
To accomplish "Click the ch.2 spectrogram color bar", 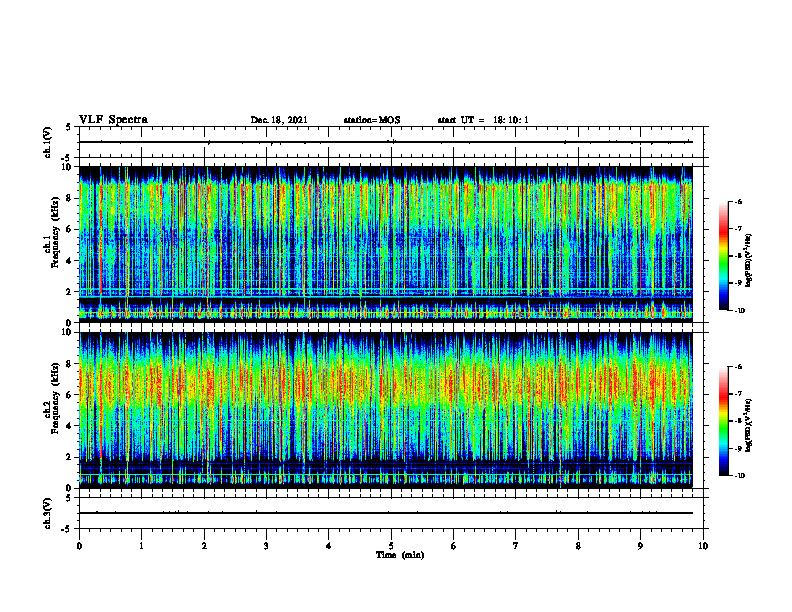I will click(723, 421).
